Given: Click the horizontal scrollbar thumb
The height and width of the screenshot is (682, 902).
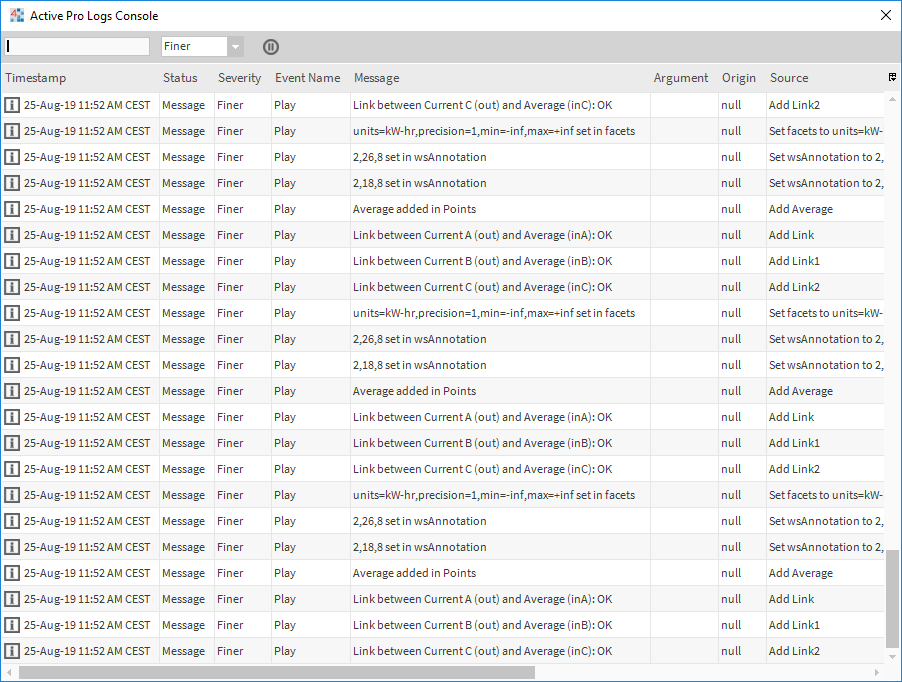Looking at the screenshot, I should point(276,673).
